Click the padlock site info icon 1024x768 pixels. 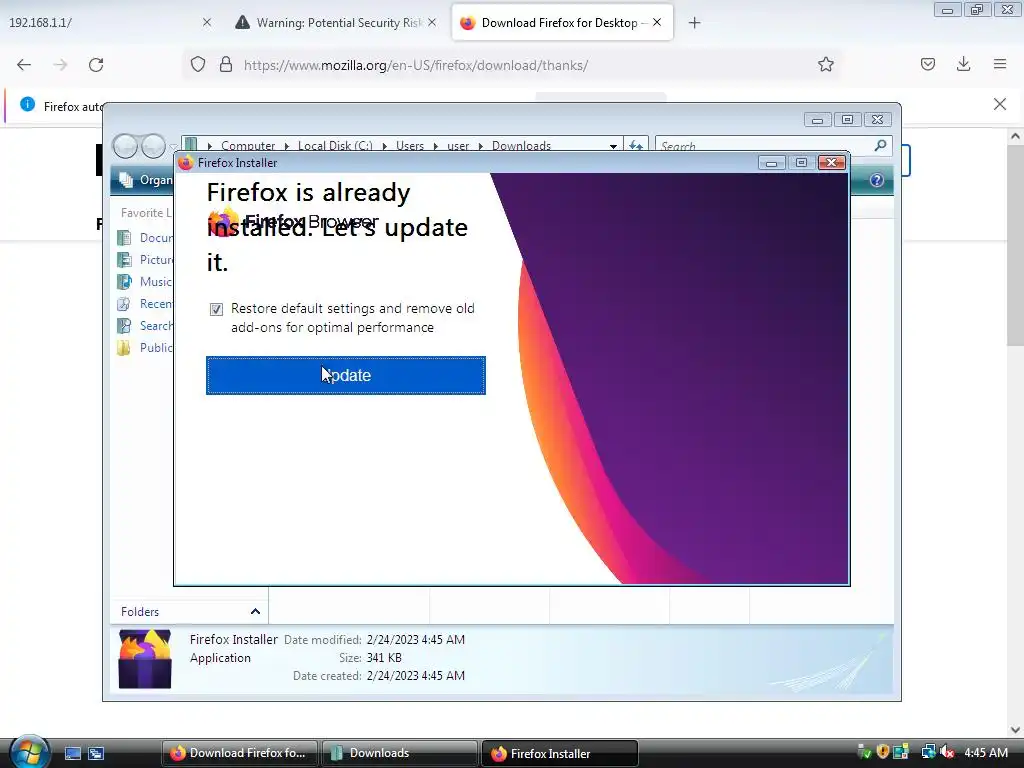point(226,65)
